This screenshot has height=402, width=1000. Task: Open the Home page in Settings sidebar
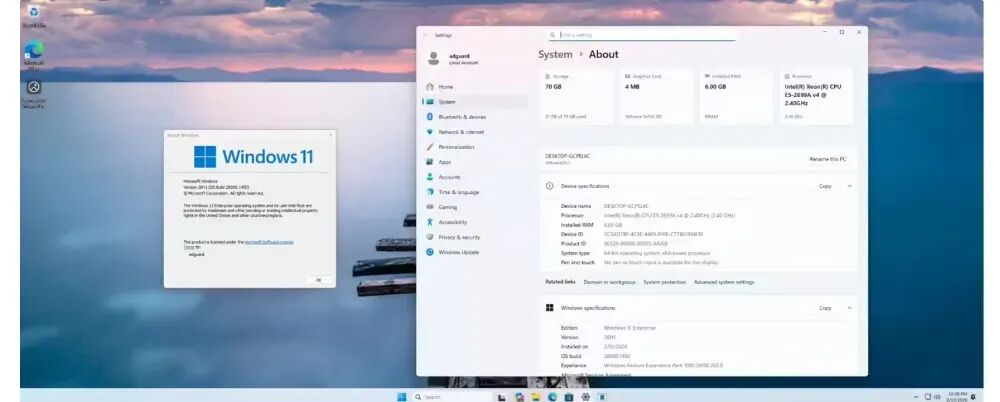[475, 87]
